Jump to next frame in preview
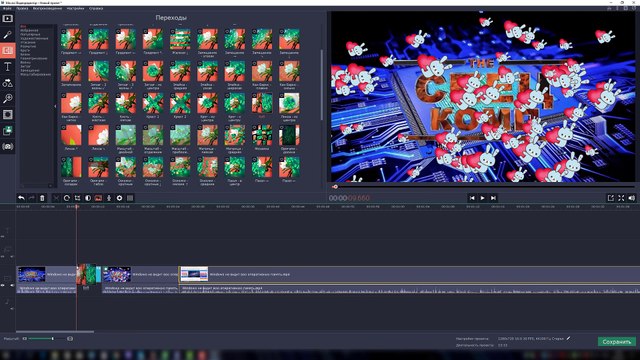Image resolution: width=640 pixels, height=360 pixels. pyautogui.click(x=493, y=198)
